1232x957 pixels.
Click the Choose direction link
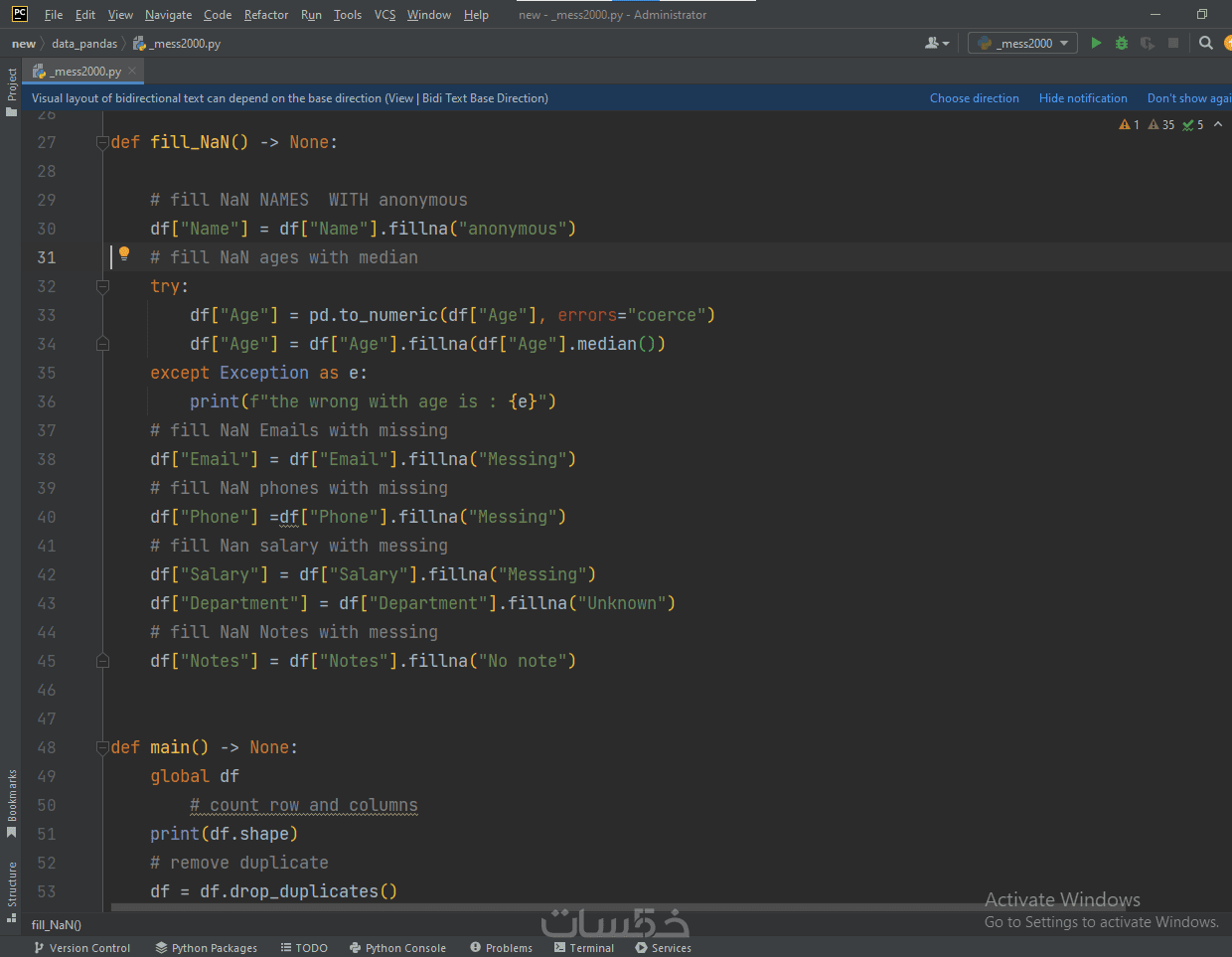point(975,98)
